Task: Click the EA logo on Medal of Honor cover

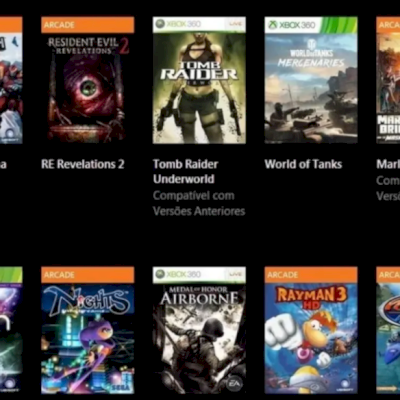Action: click(234, 384)
